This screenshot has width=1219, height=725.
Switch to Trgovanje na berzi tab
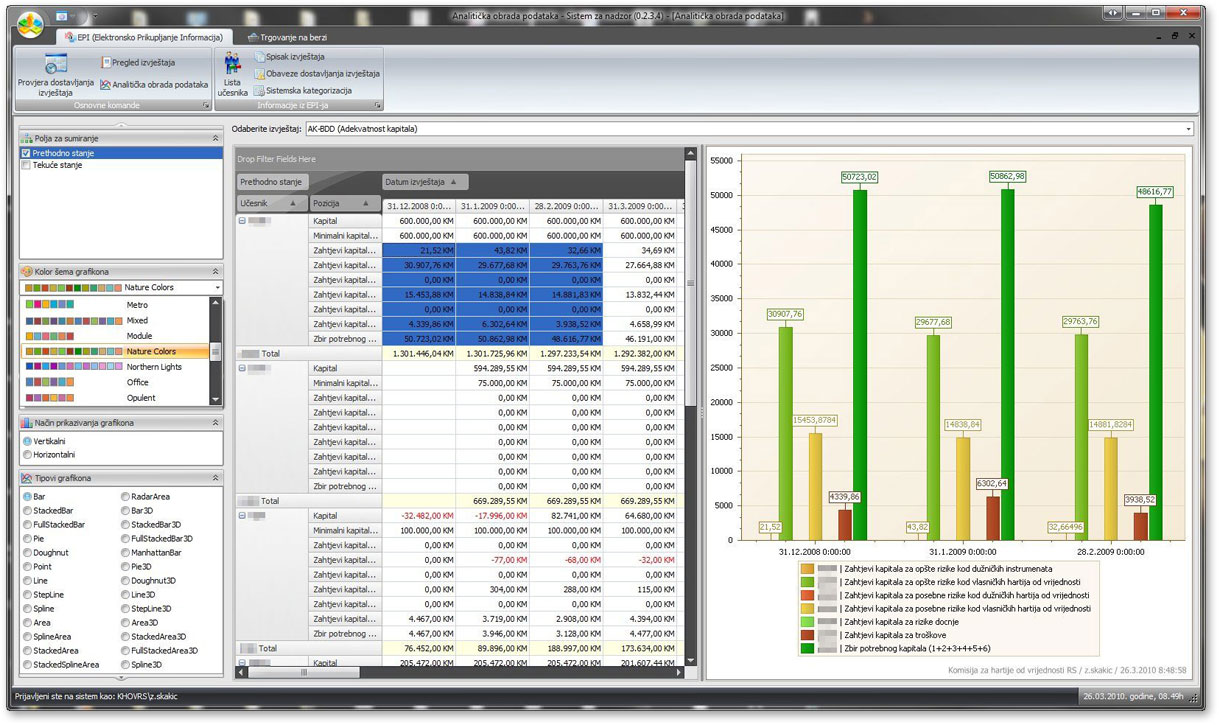click(x=288, y=37)
